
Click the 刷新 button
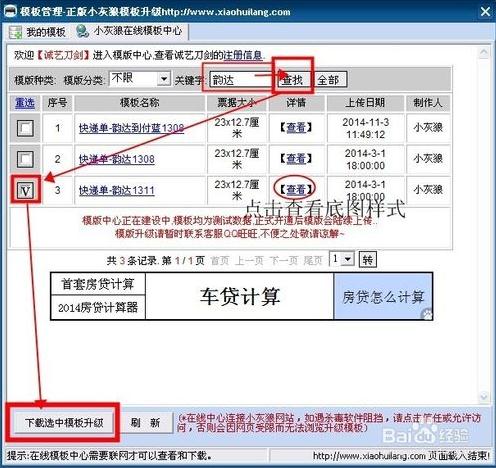(145, 423)
